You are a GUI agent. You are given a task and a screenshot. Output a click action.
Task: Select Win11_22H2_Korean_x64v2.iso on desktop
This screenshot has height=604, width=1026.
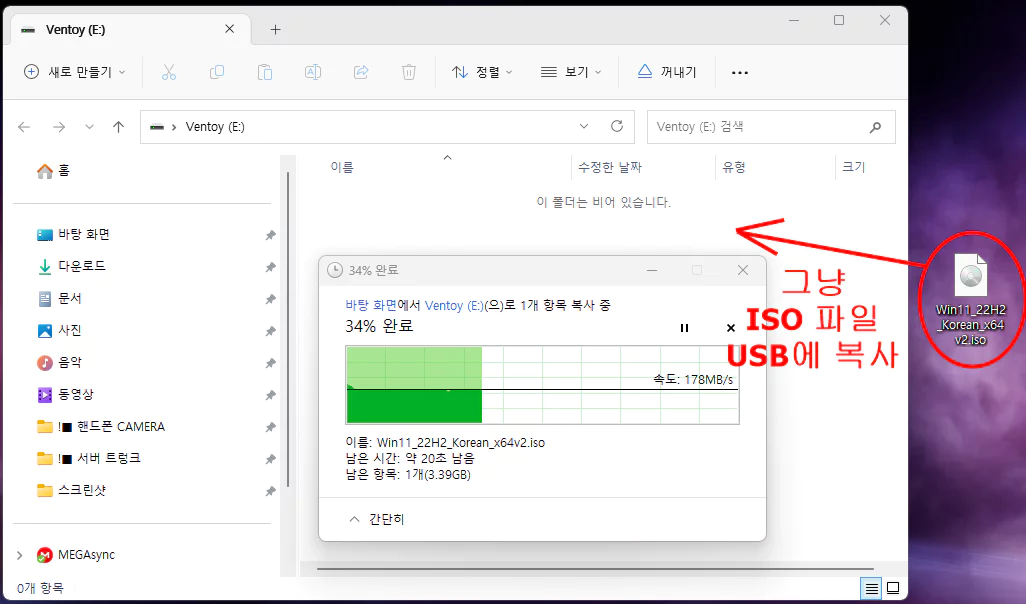970,298
